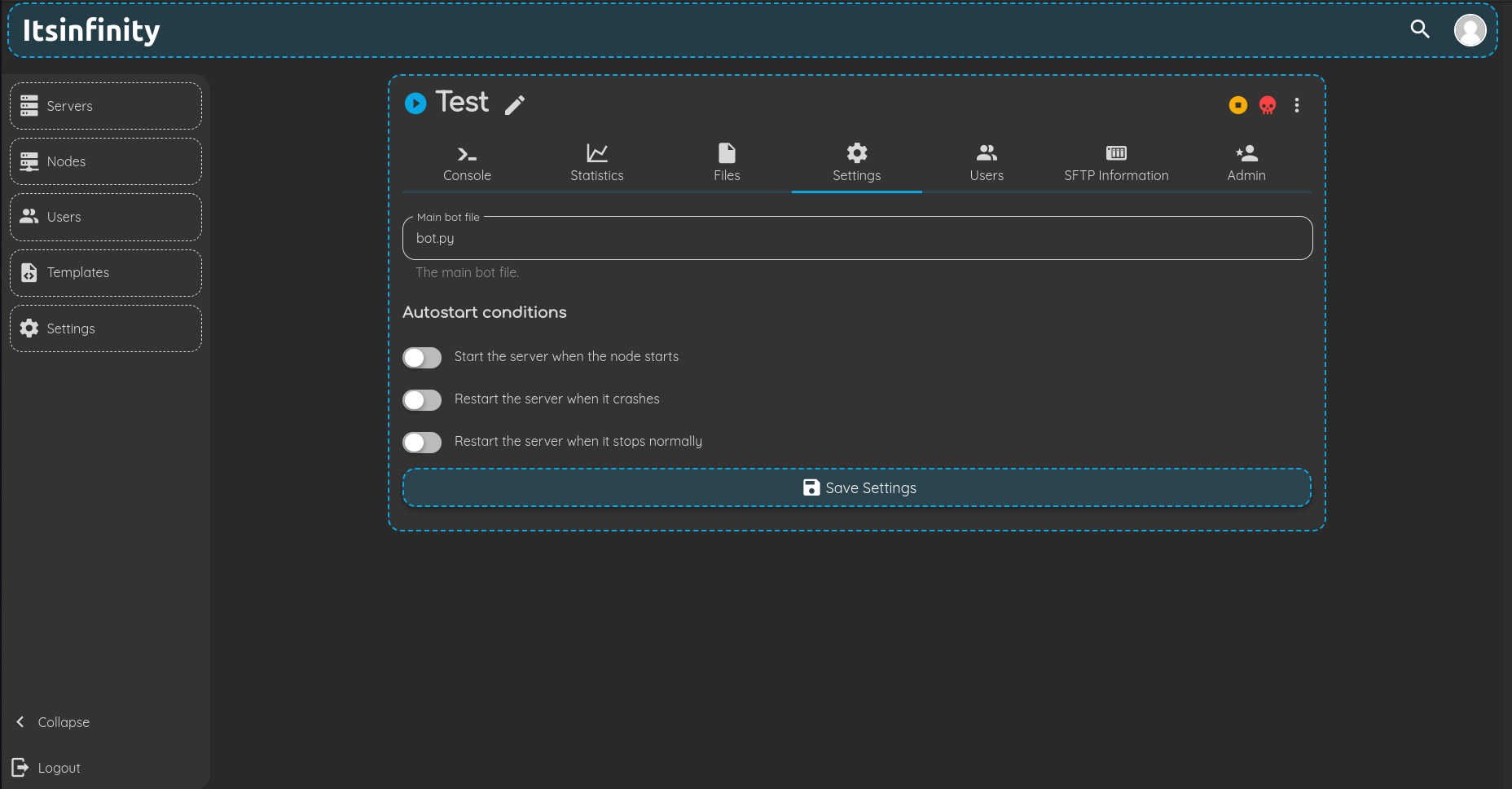Select the Settings tab of server
The height and width of the screenshot is (789, 1512).
tap(857, 163)
